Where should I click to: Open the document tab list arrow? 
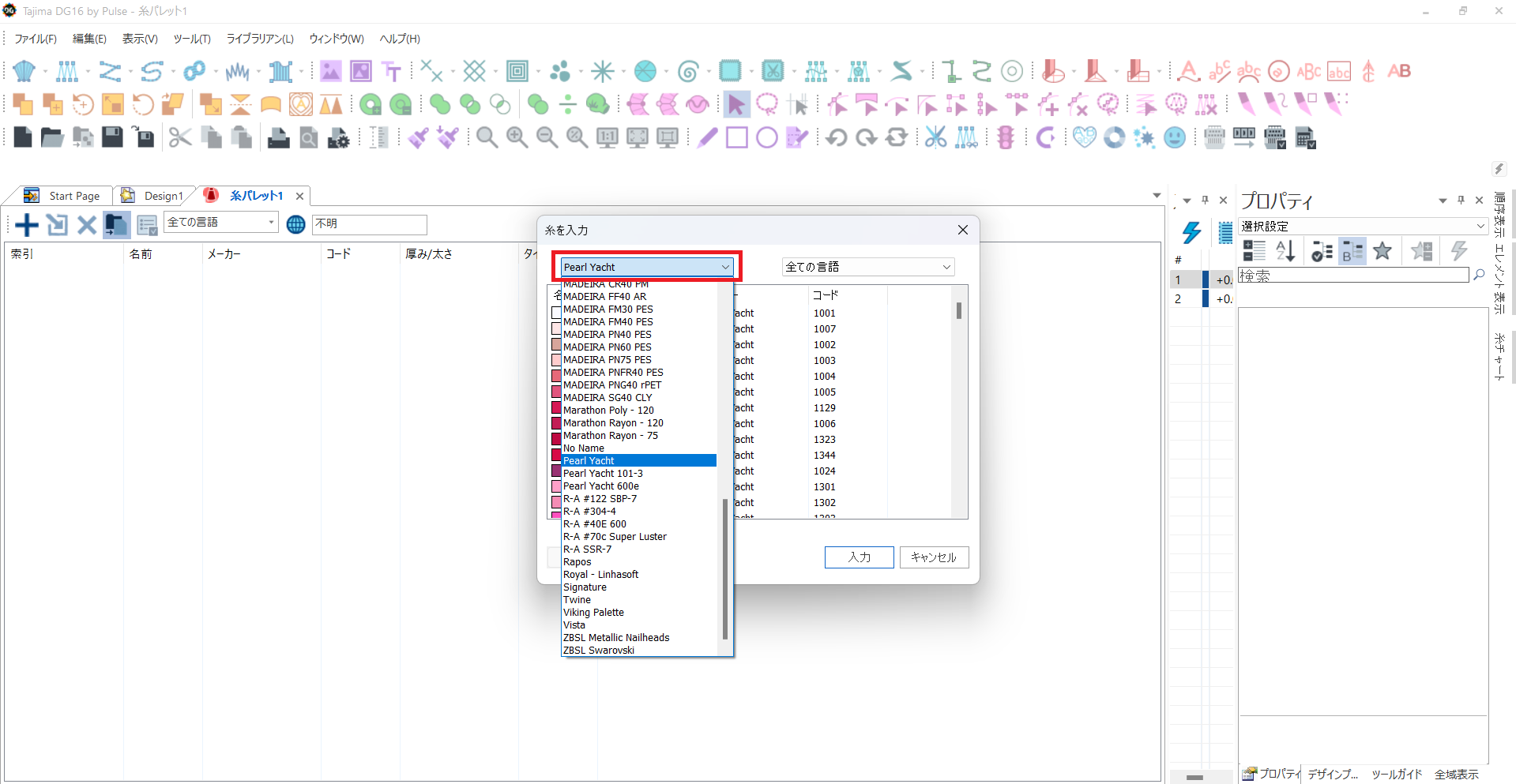[1157, 195]
